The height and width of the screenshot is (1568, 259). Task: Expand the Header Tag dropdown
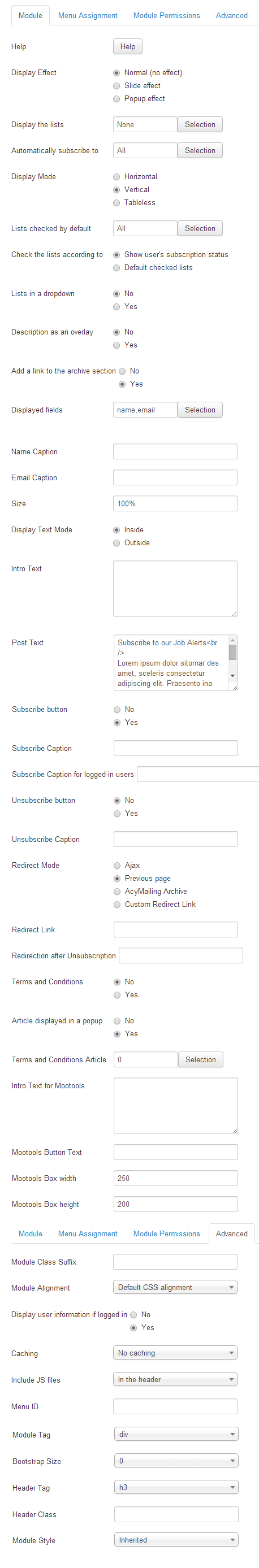[x=176, y=1487]
